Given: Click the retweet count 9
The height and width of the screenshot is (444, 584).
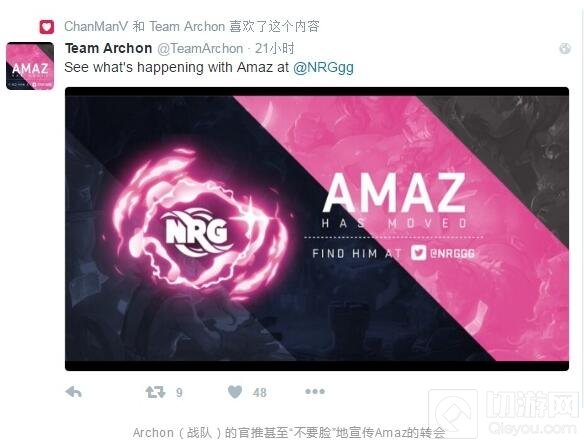Looking at the screenshot, I should click(x=179, y=393).
